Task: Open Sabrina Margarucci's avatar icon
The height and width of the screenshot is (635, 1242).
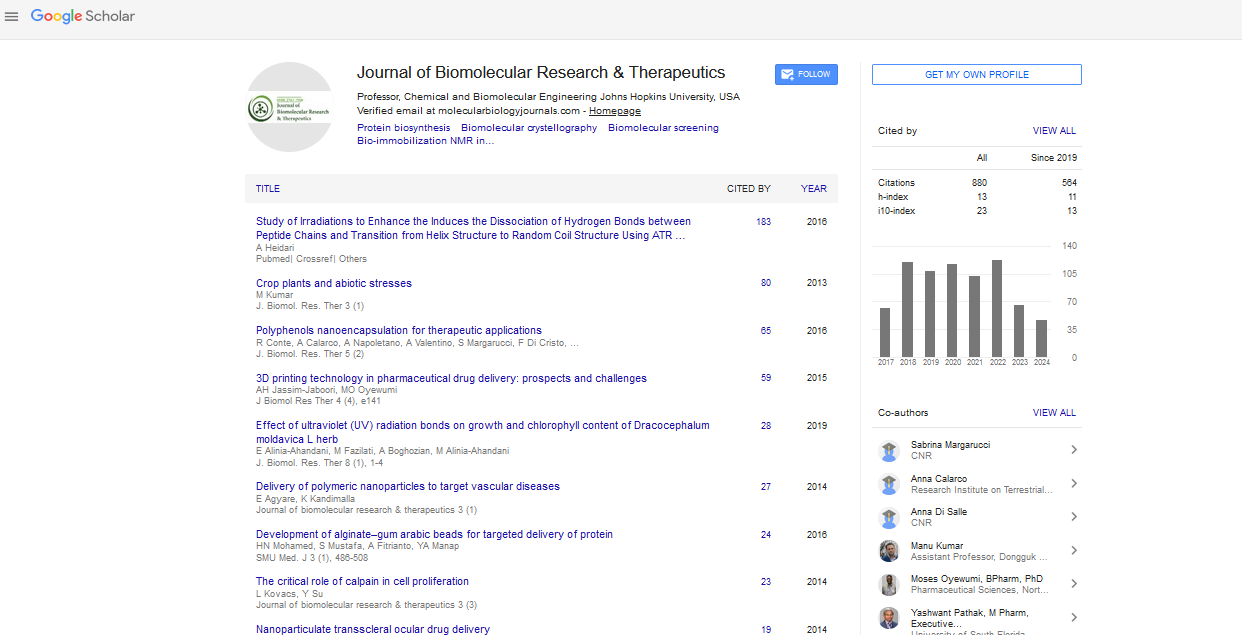Action: (x=889, y=451)
